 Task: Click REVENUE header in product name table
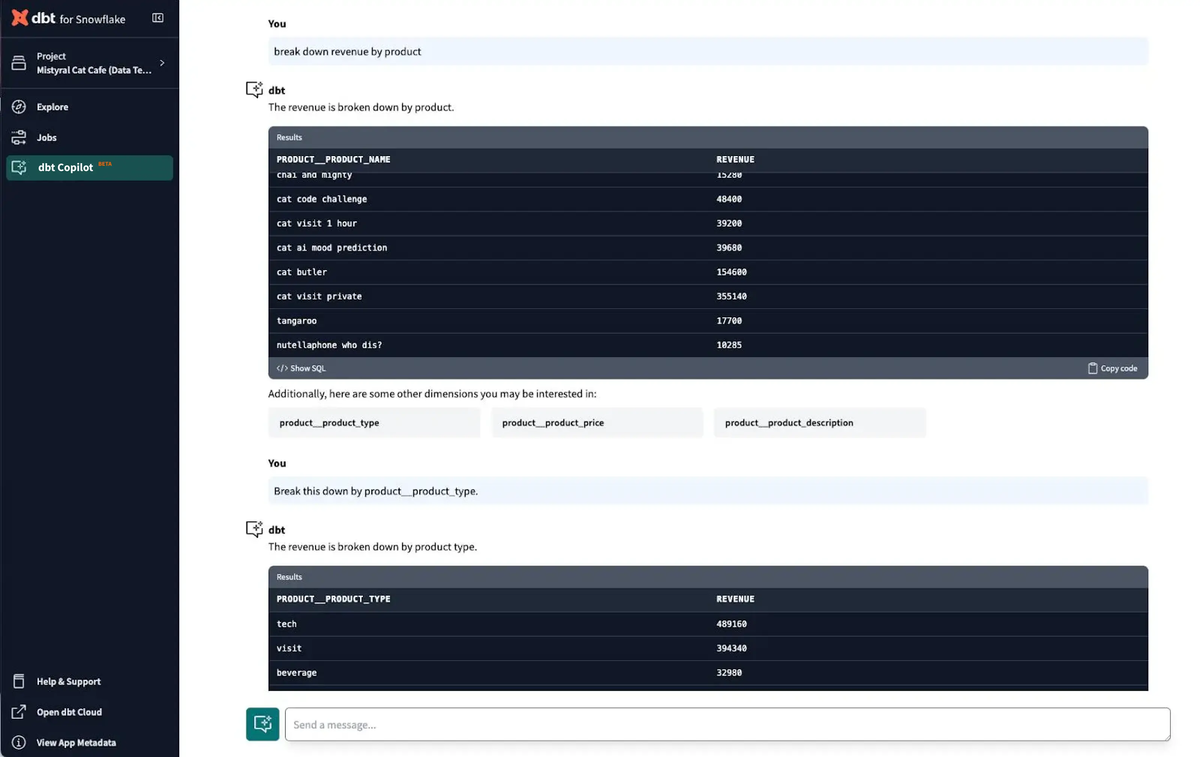(735, 159)
